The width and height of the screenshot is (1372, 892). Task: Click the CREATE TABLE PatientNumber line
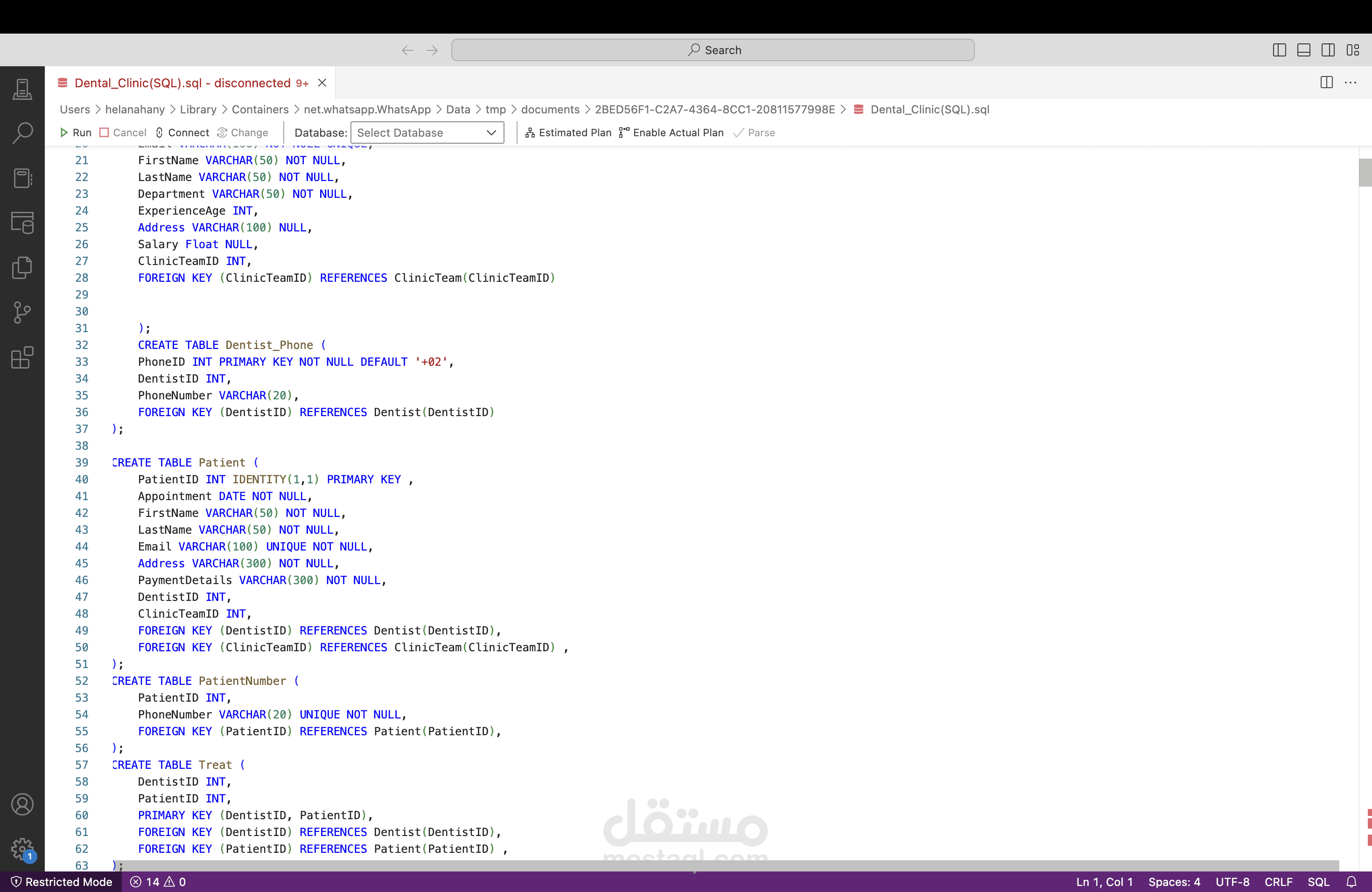(x=205, y=681)
